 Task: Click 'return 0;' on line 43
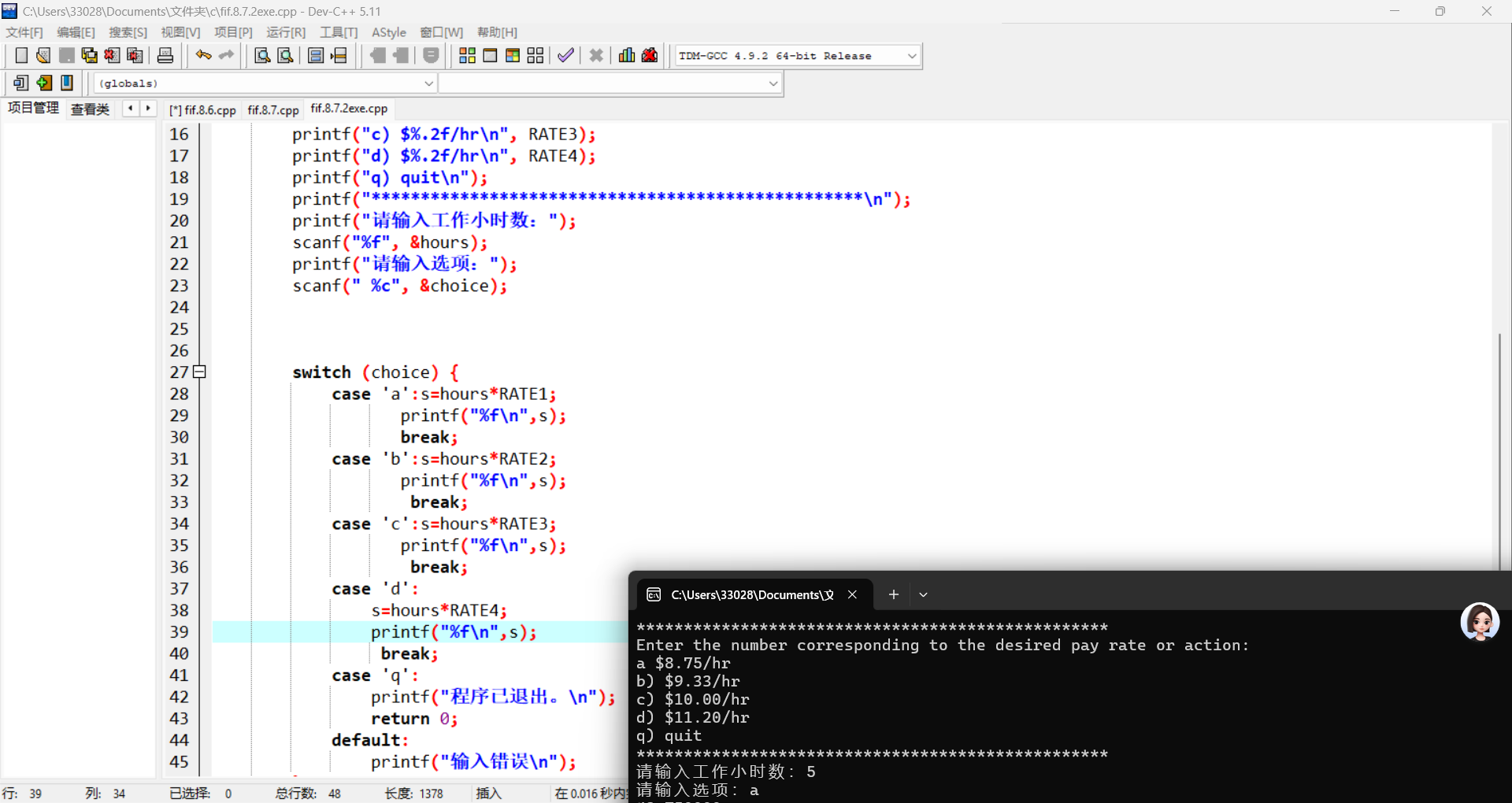pos(414,719)
